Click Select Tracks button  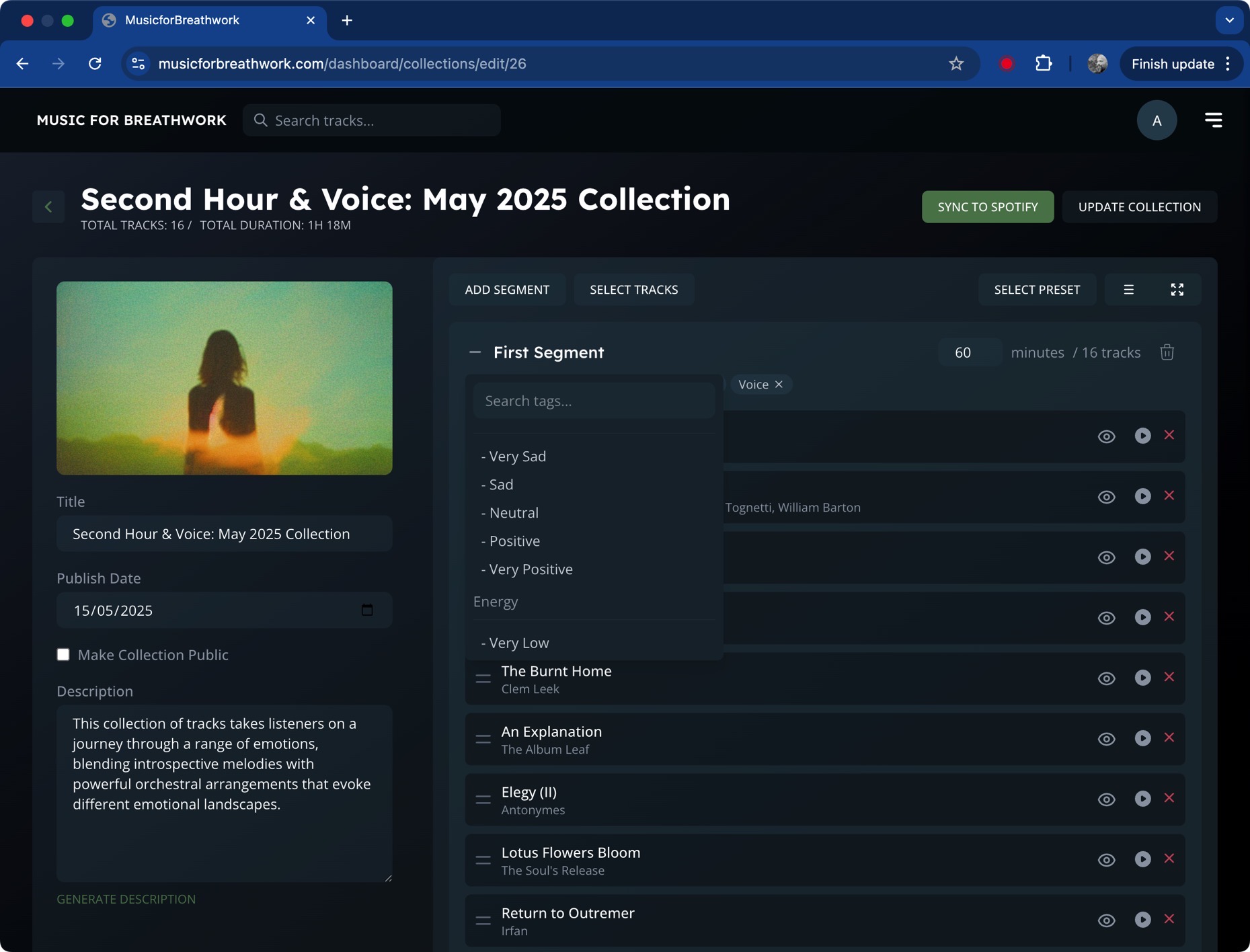[x=633, y=290]
